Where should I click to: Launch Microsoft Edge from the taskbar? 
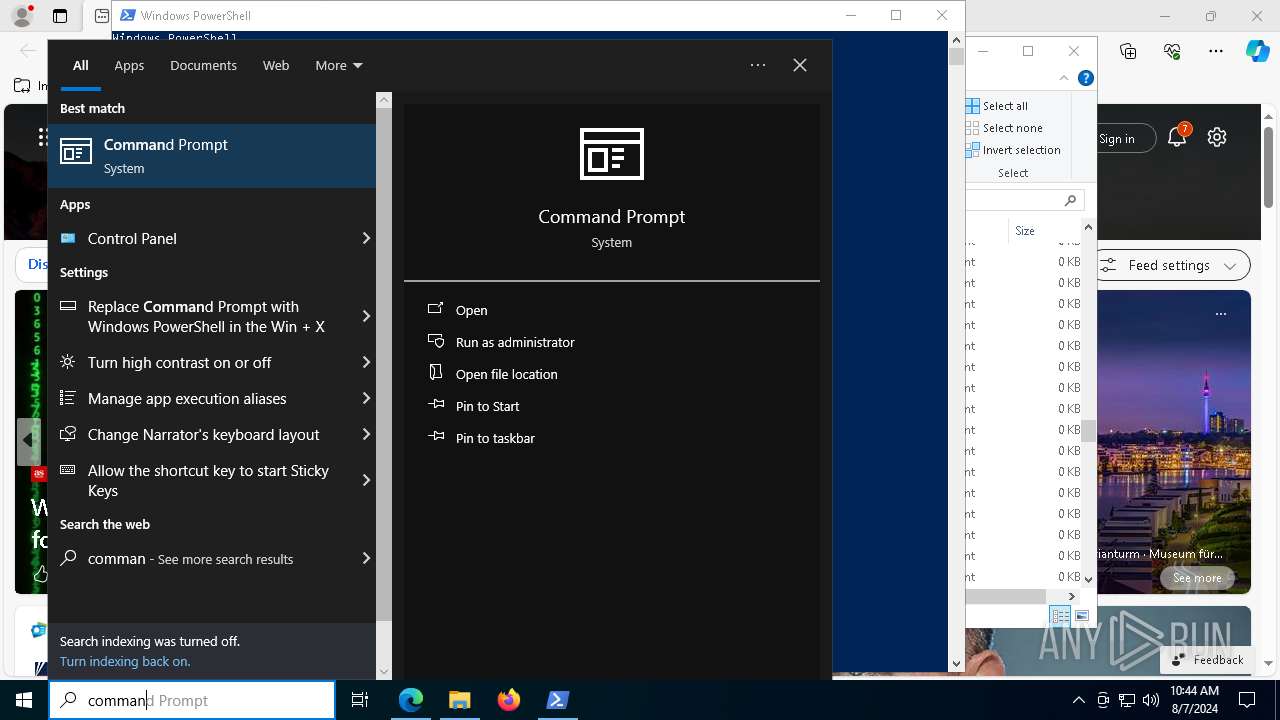point(411,700)
